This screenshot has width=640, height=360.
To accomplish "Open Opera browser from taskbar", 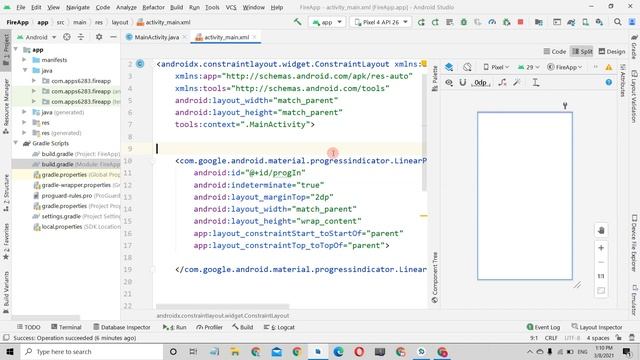I will click(359, 352).
